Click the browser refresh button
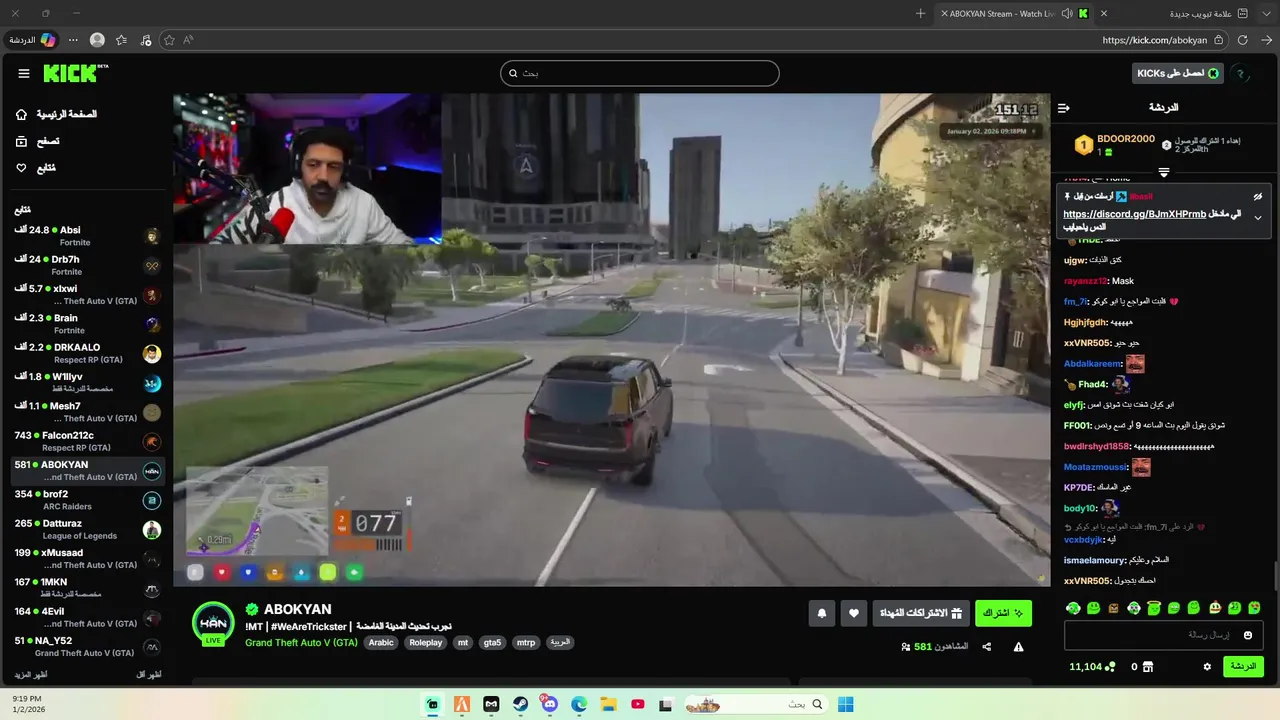Screen dimensions: 1280x720 point(1243,40)
